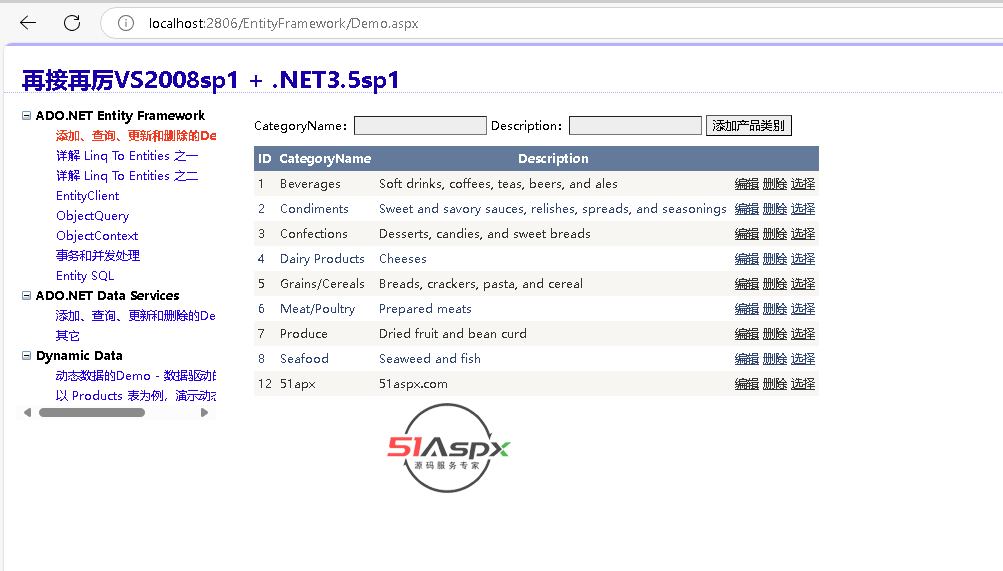Click the 添加产品类别 button
The image size is (1003, 571).
pos(748,125)
